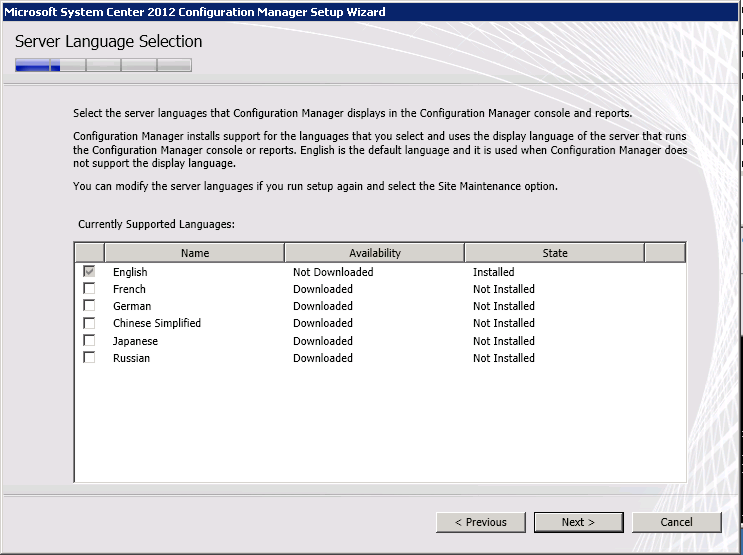Click Russian's Downloaded availability cell
Screen dimensions: 743x555
coord(323,358)
